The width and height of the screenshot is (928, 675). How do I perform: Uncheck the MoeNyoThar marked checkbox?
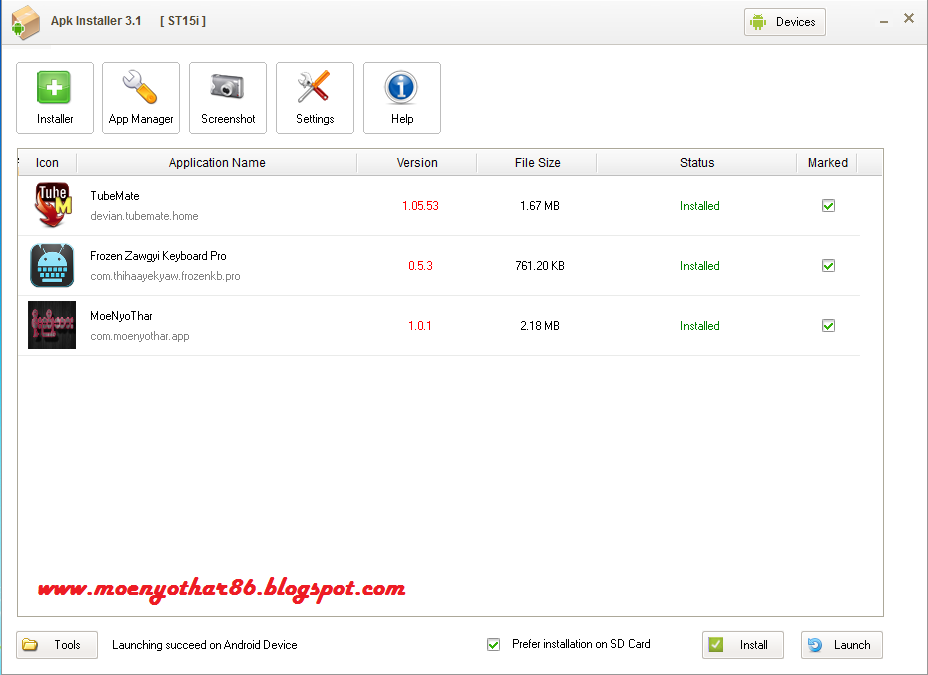coord(829,325)
